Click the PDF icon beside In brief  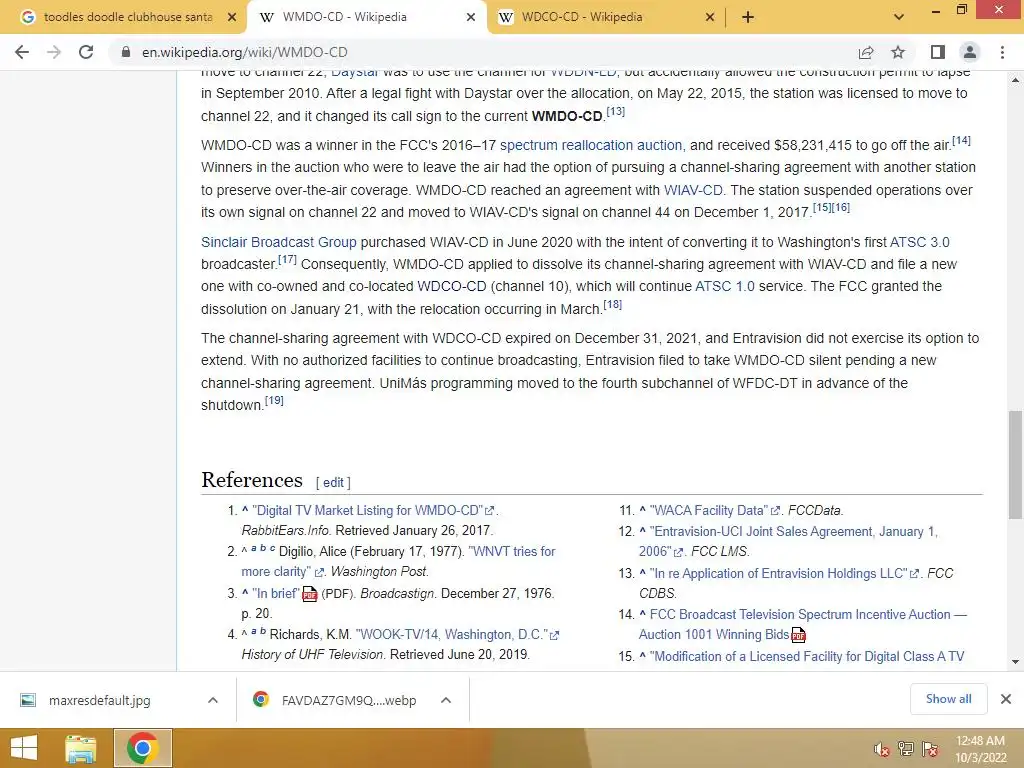pyautogui.click(x=310, y=594)
